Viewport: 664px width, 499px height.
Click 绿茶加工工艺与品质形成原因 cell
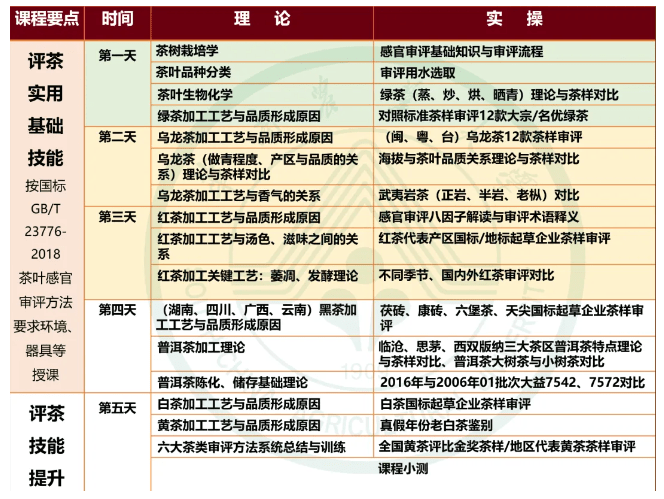(x=262, y=116)
